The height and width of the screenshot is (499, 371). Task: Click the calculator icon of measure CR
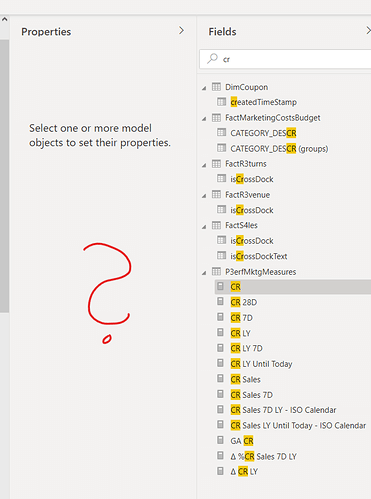pos(220,286)
